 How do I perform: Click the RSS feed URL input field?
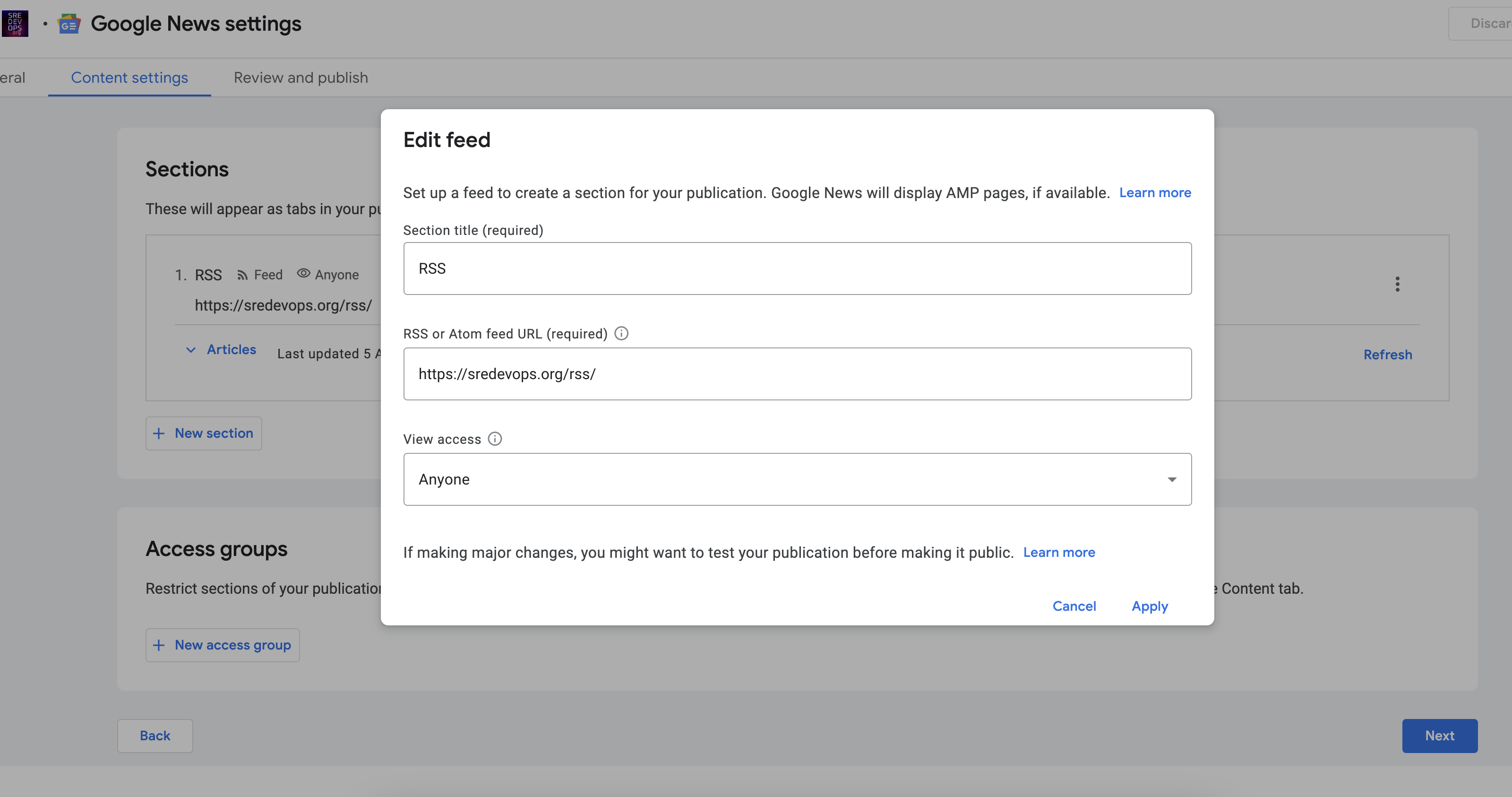pyautogui.click(x=797, y=374)
